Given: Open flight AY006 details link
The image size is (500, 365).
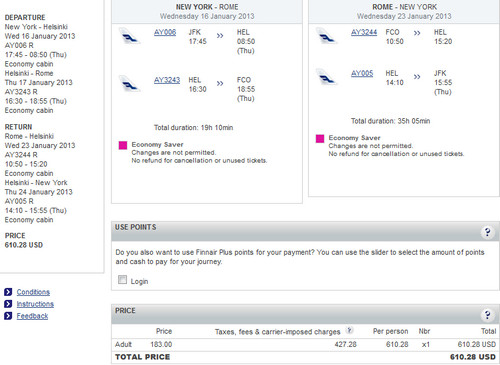Looking at the screenshot, I should tap(165, 32).
